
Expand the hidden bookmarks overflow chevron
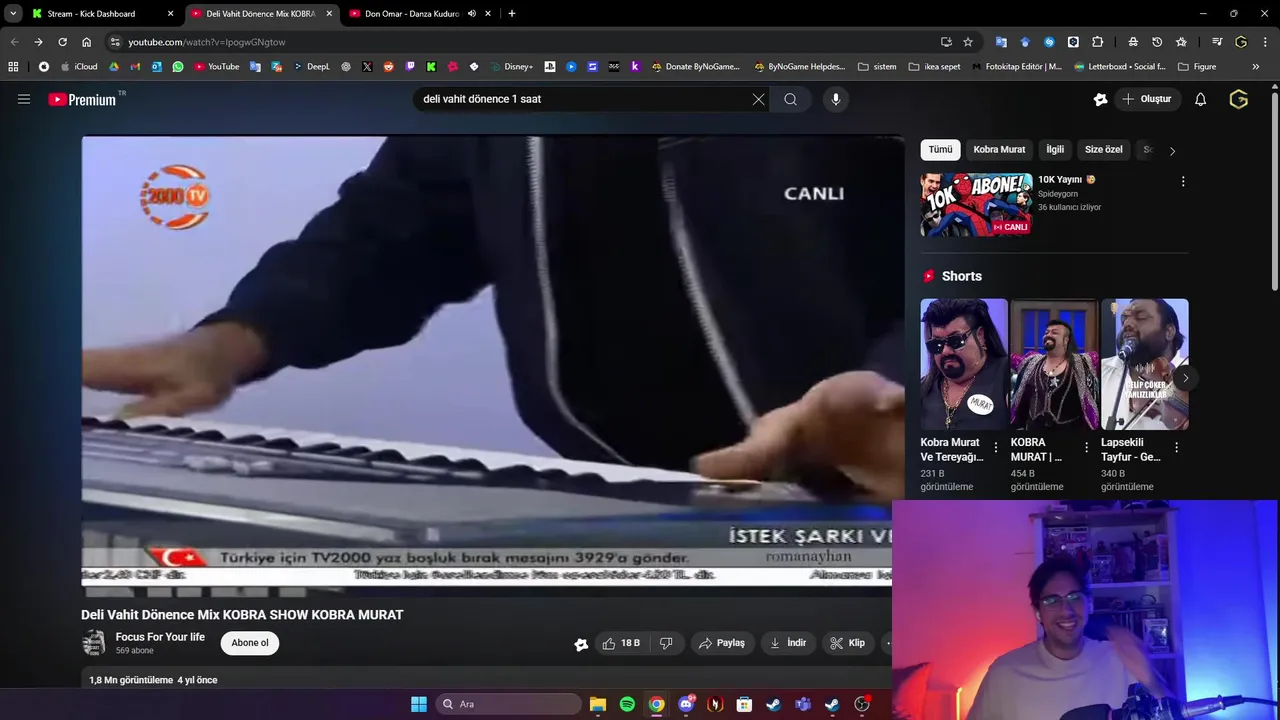tap(1255, 67)
